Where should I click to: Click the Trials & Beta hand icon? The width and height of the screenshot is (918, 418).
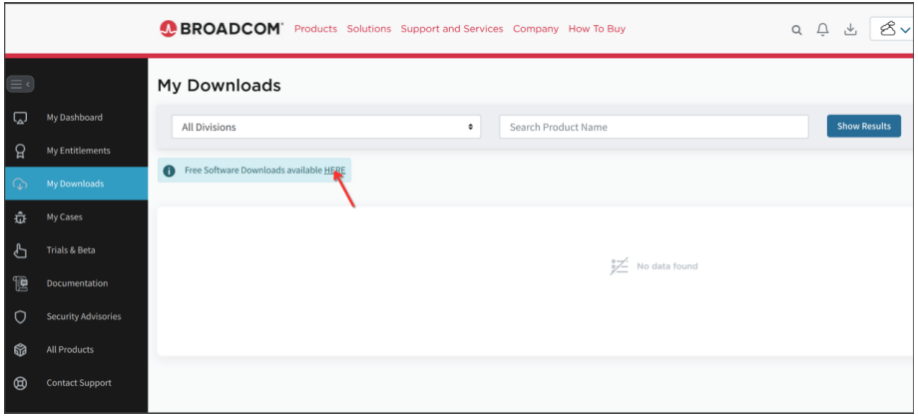coord(20,250)
